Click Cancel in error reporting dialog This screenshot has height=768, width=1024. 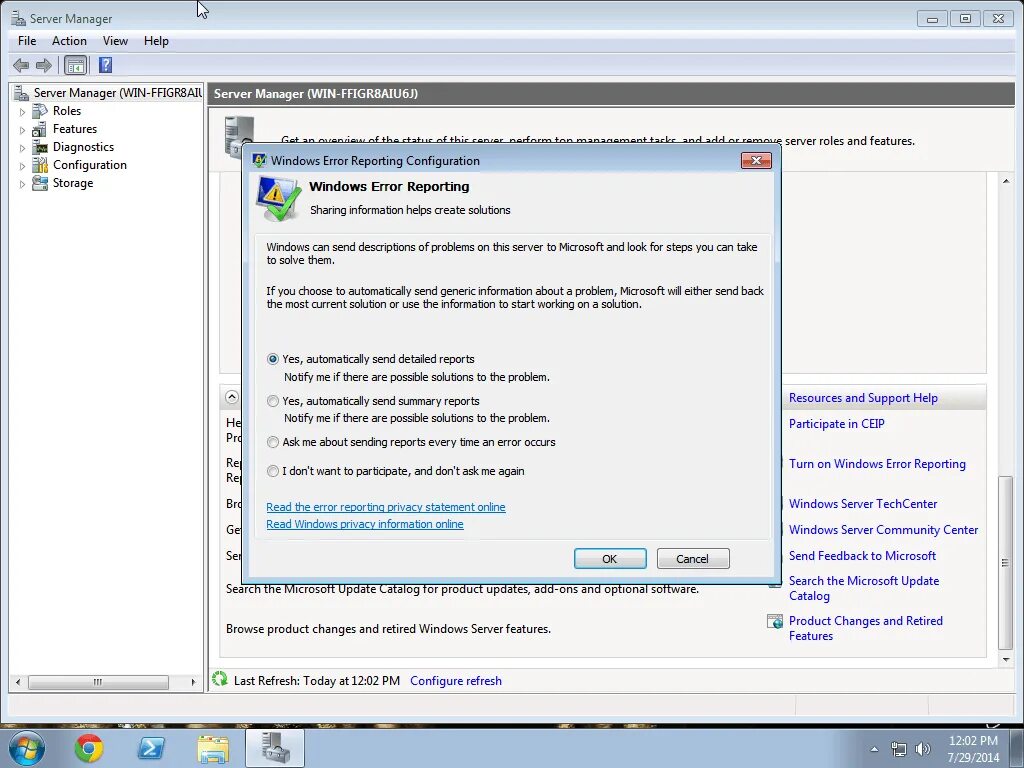[x=693, y=558]
